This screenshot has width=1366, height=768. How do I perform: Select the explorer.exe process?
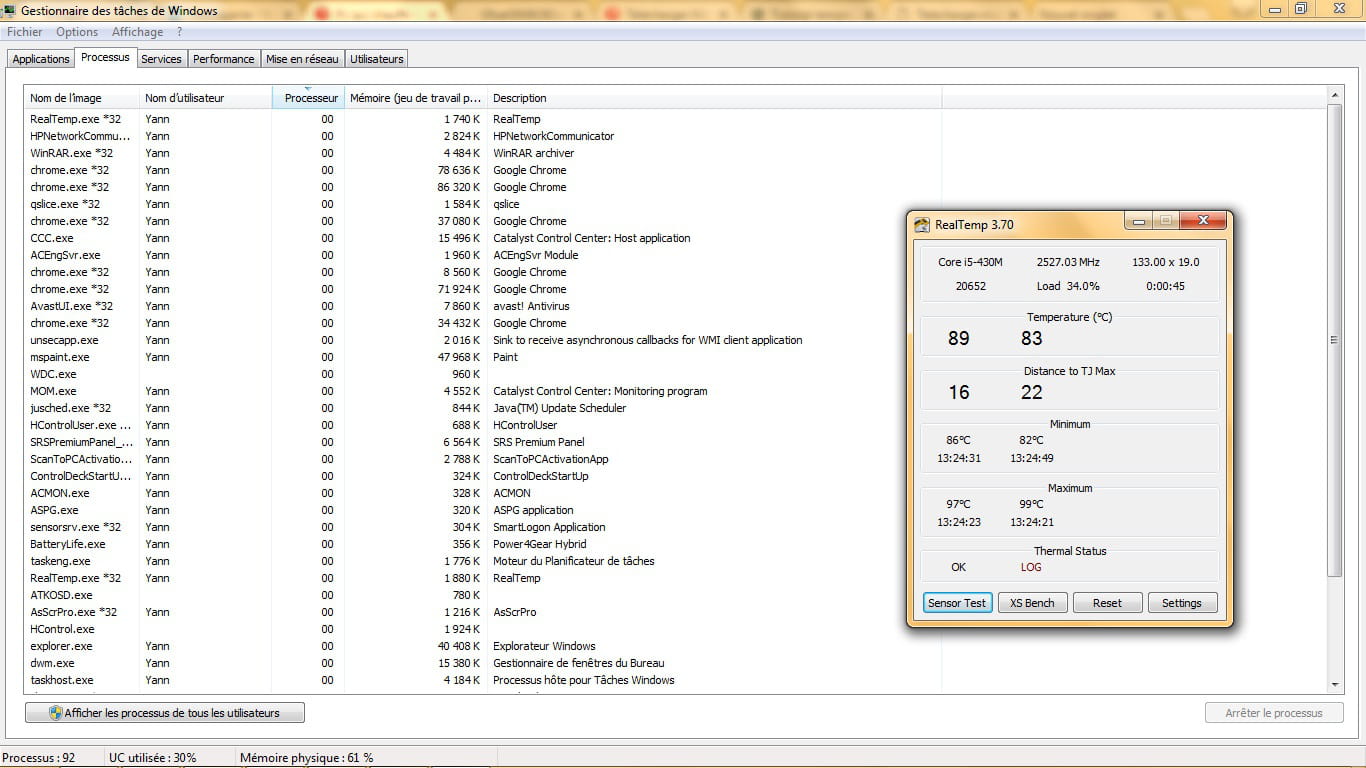(x=483, y=646)
